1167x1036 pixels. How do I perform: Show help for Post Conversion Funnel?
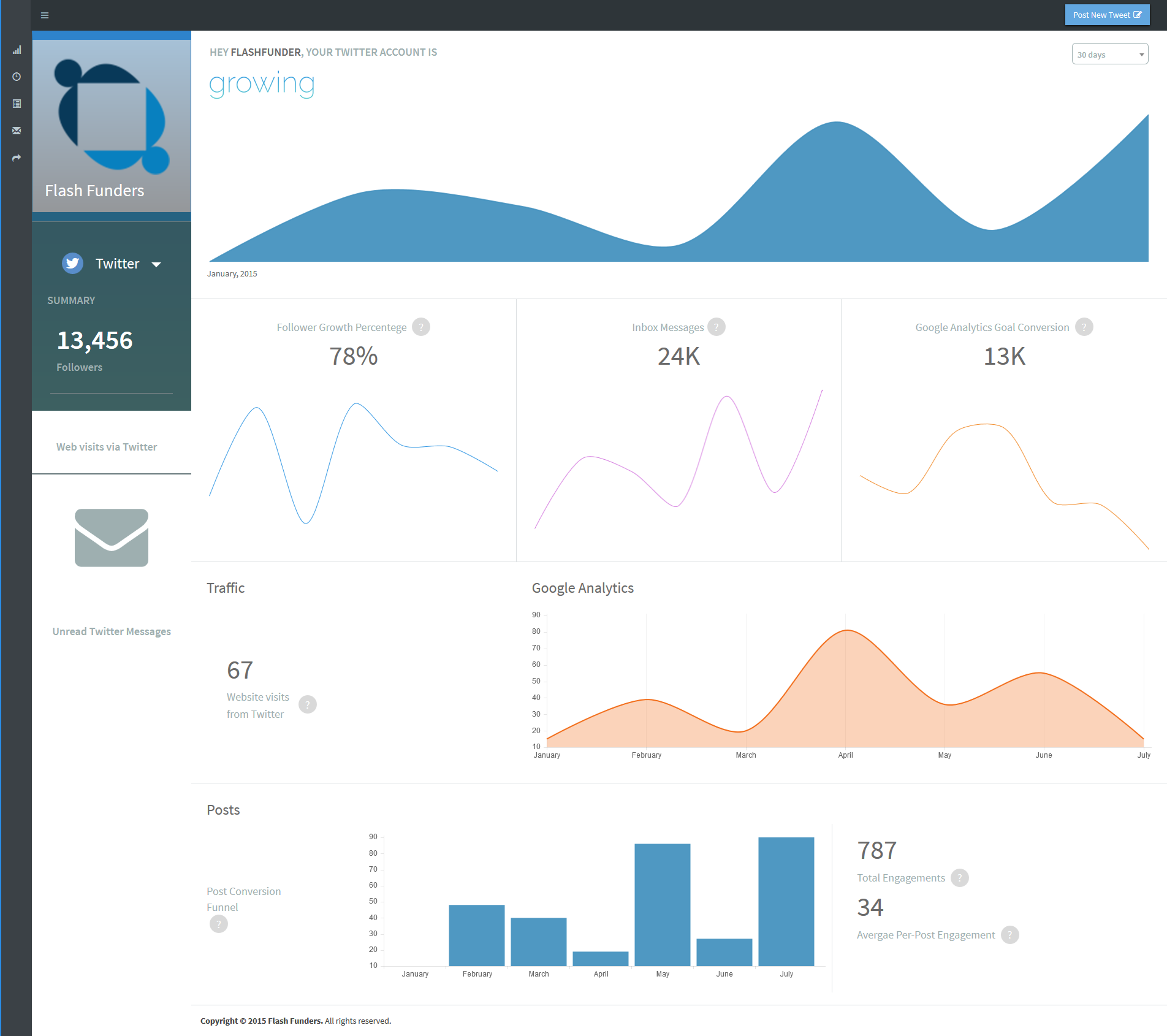(219, 924)
